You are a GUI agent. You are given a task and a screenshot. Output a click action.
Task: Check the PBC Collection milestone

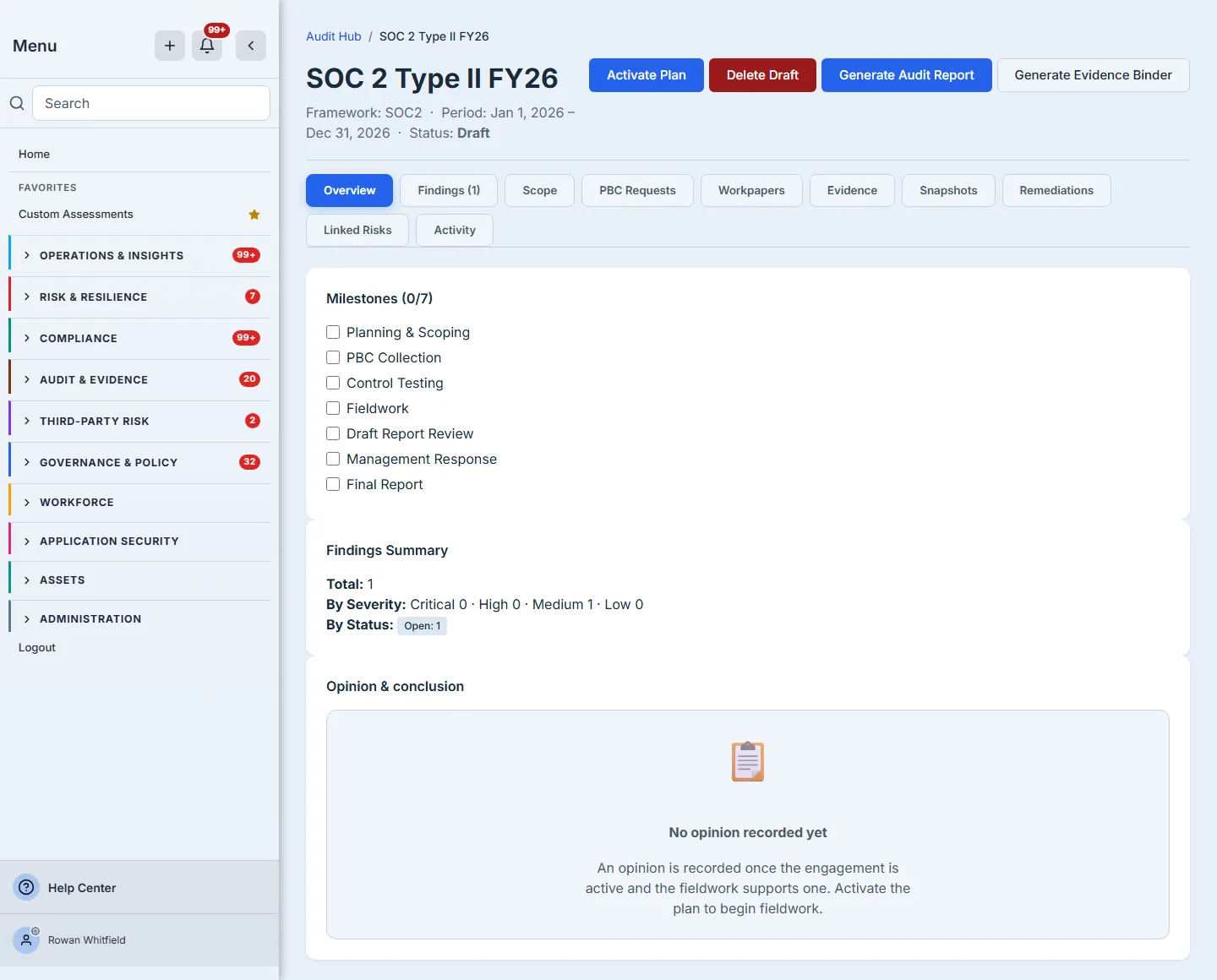click(333, 357)
